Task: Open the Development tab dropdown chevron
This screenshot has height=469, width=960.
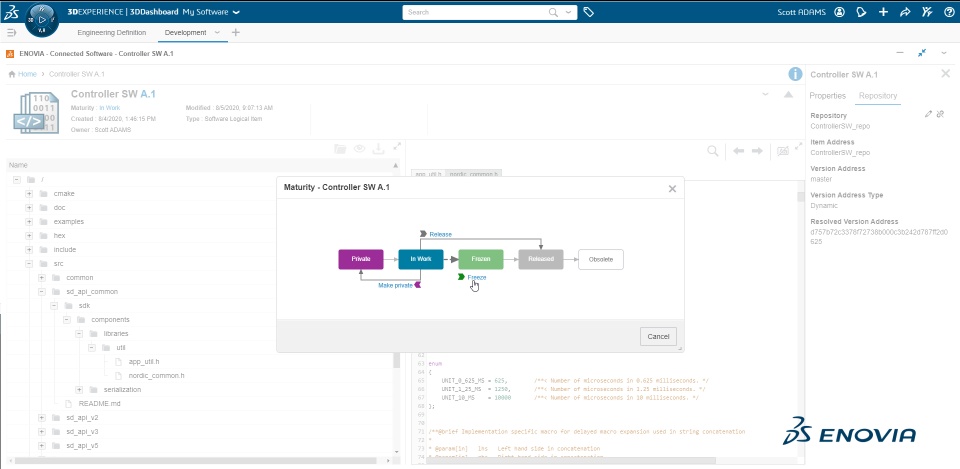Action: tap(217, 32)
